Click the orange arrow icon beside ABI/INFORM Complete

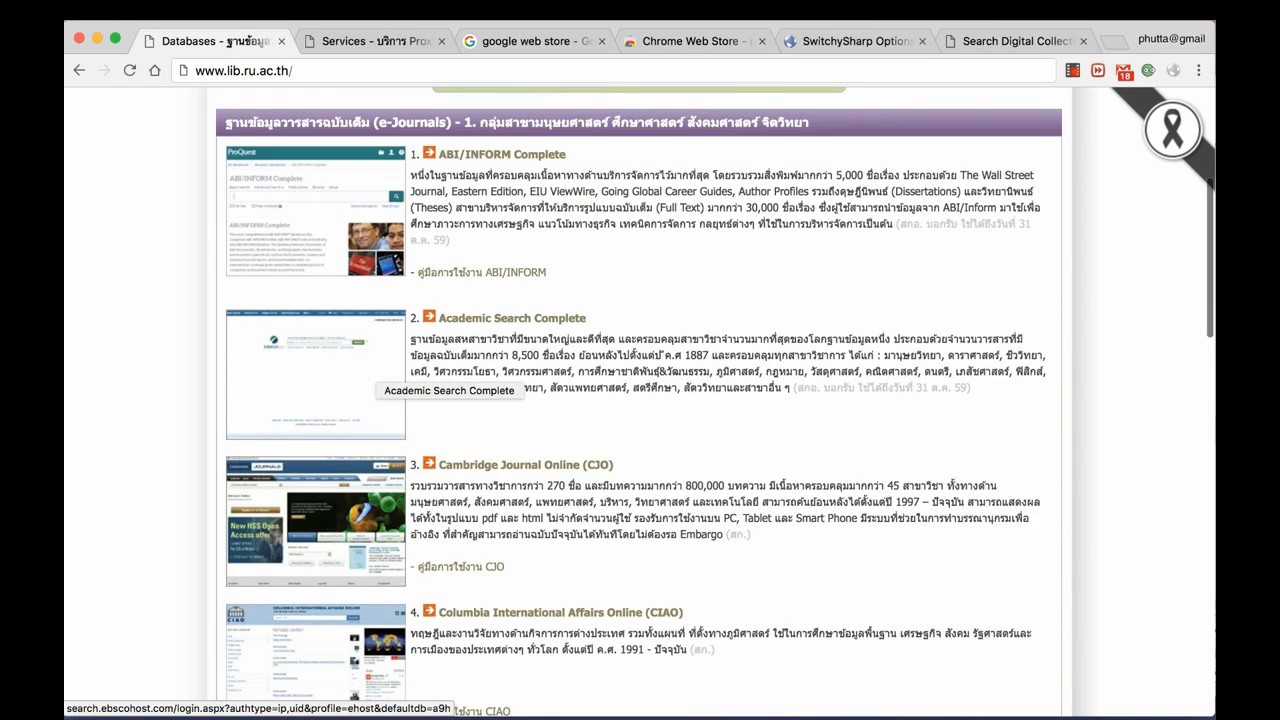click(429, 153)
